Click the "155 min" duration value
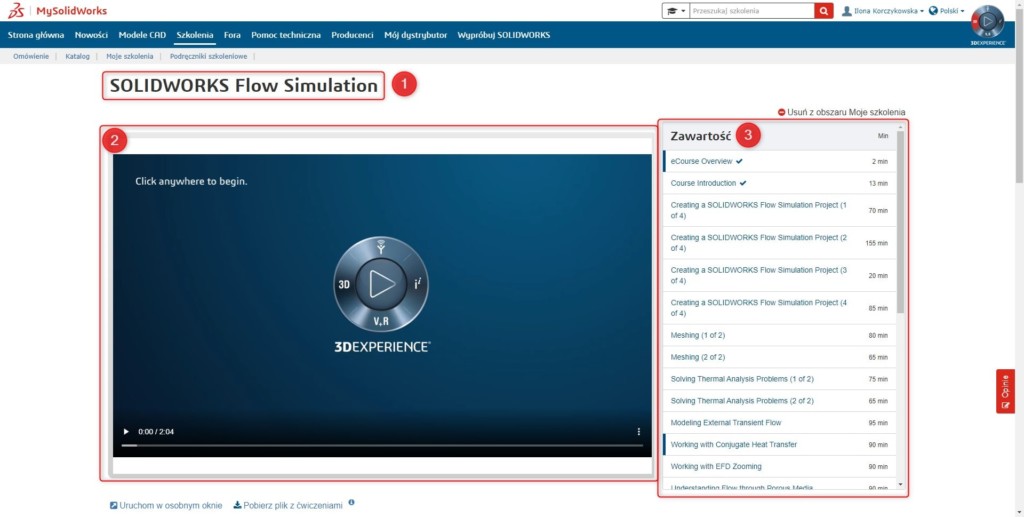Image resolution: width=1024 pixels, height=517 pixels. pyautogui.click(x=876, y=243)
